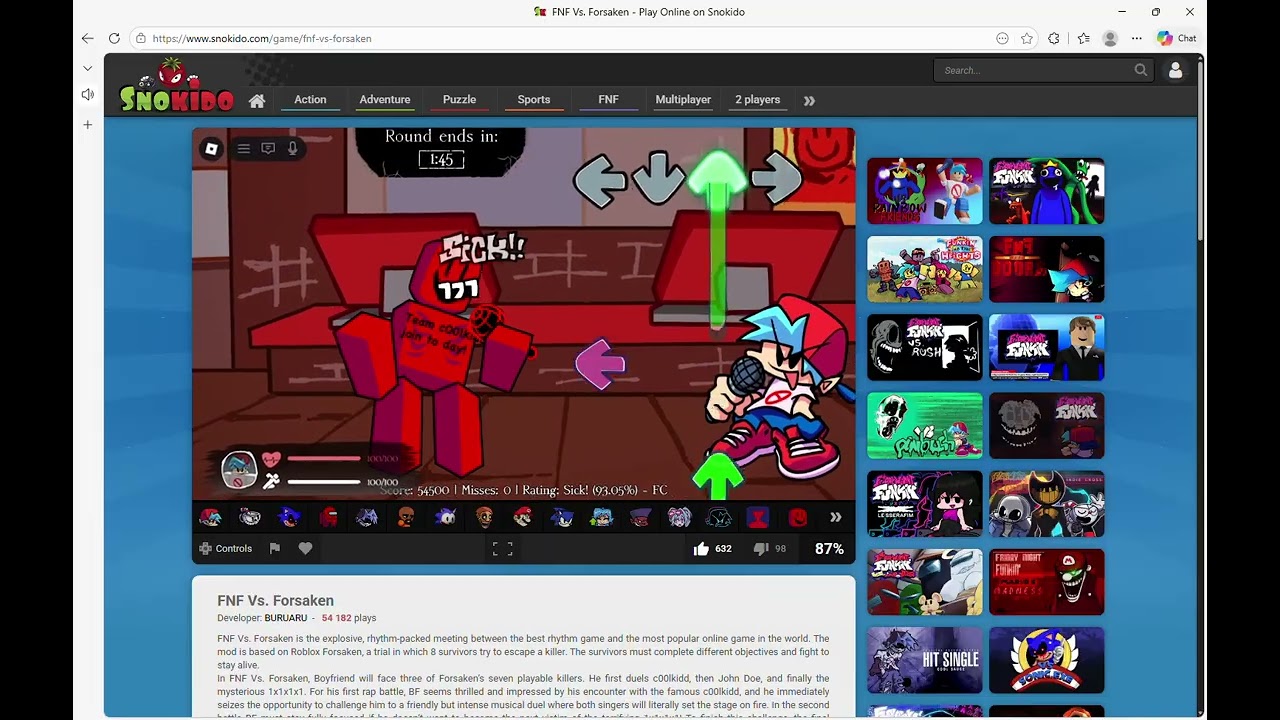This screenshot has height=720, width=1280.
Task: Dislike the game with thumbs down
Action: click(761, 548)
